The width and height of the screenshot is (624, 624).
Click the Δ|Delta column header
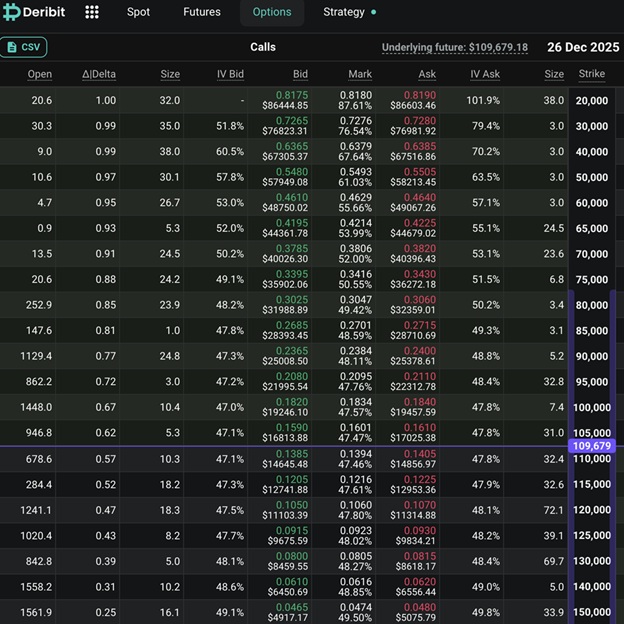point(99,74)
